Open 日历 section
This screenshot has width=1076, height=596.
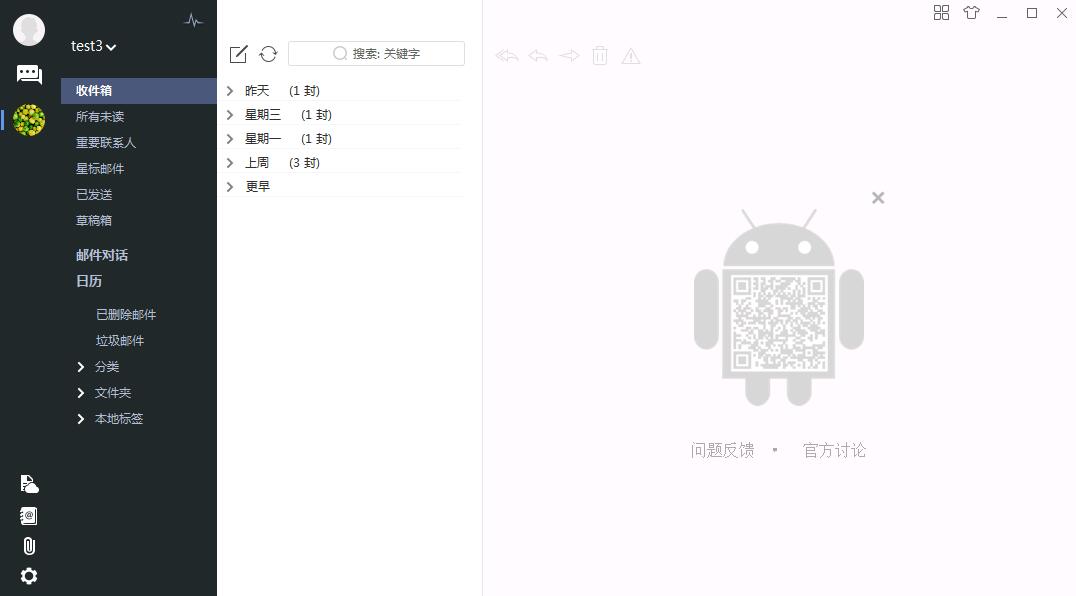tap(89, 281)
